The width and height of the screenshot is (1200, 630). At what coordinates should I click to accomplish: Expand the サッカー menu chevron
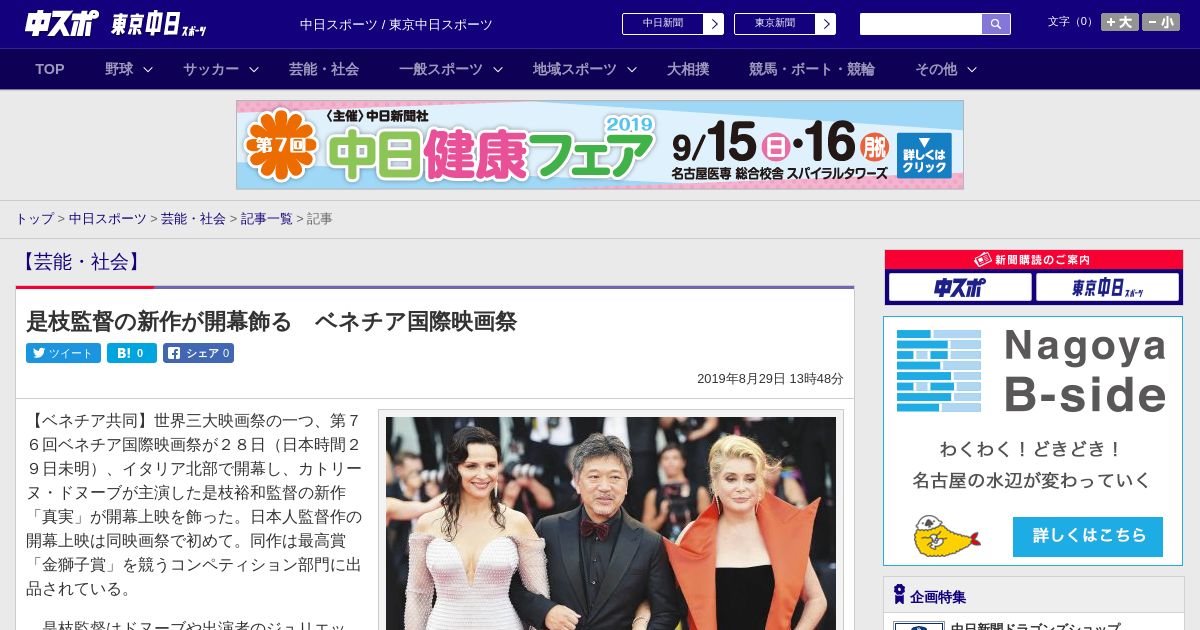pyautogui.click(x=254, y=70)
